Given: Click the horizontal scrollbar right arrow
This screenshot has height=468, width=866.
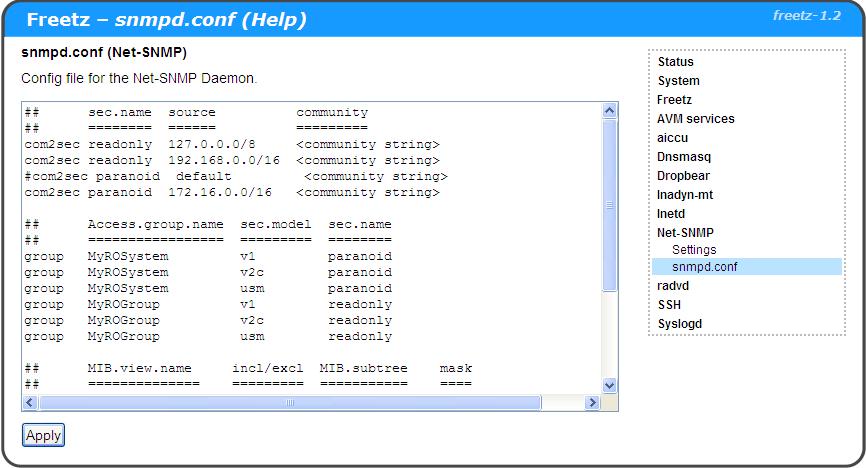Looking at the screenshot, I should click(593, 403).
